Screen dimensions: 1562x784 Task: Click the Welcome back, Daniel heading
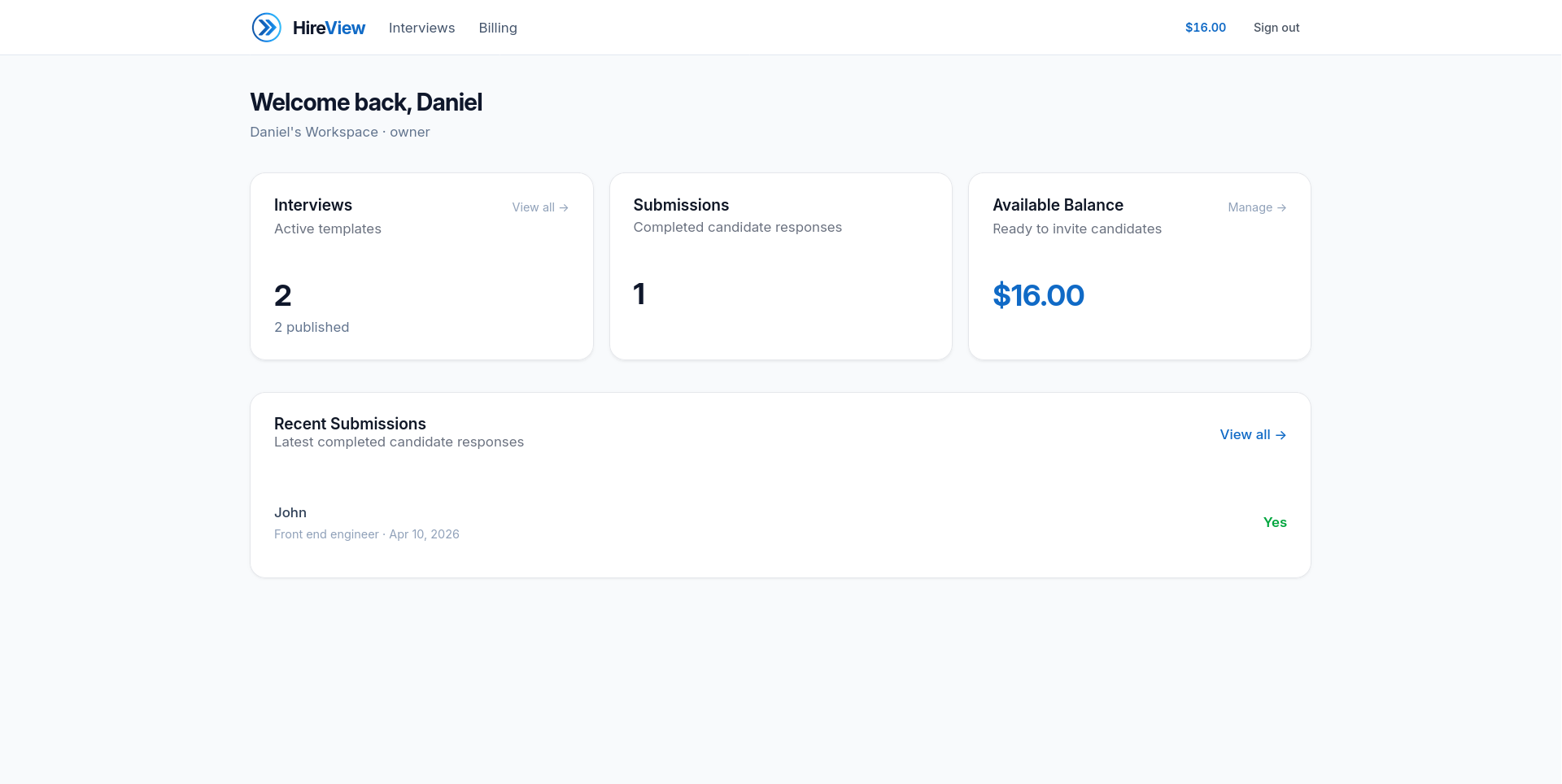click(x=365, y=102)
